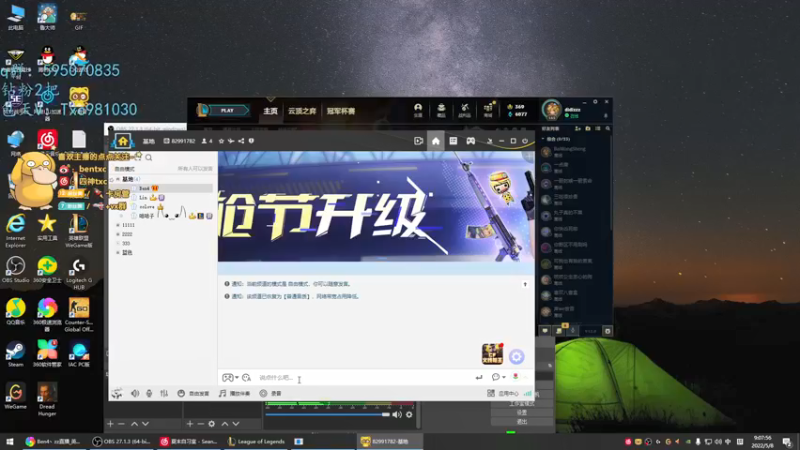The image size is (800, 450).
Task: Open OBS audio mixer settings gear
Action: tap(409, 415)
